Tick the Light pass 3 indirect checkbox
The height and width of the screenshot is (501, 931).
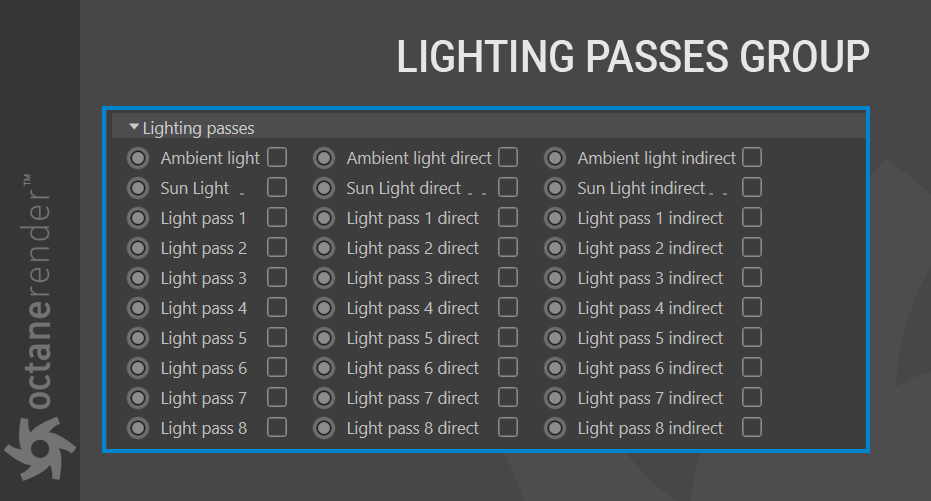tap(752, 277)
